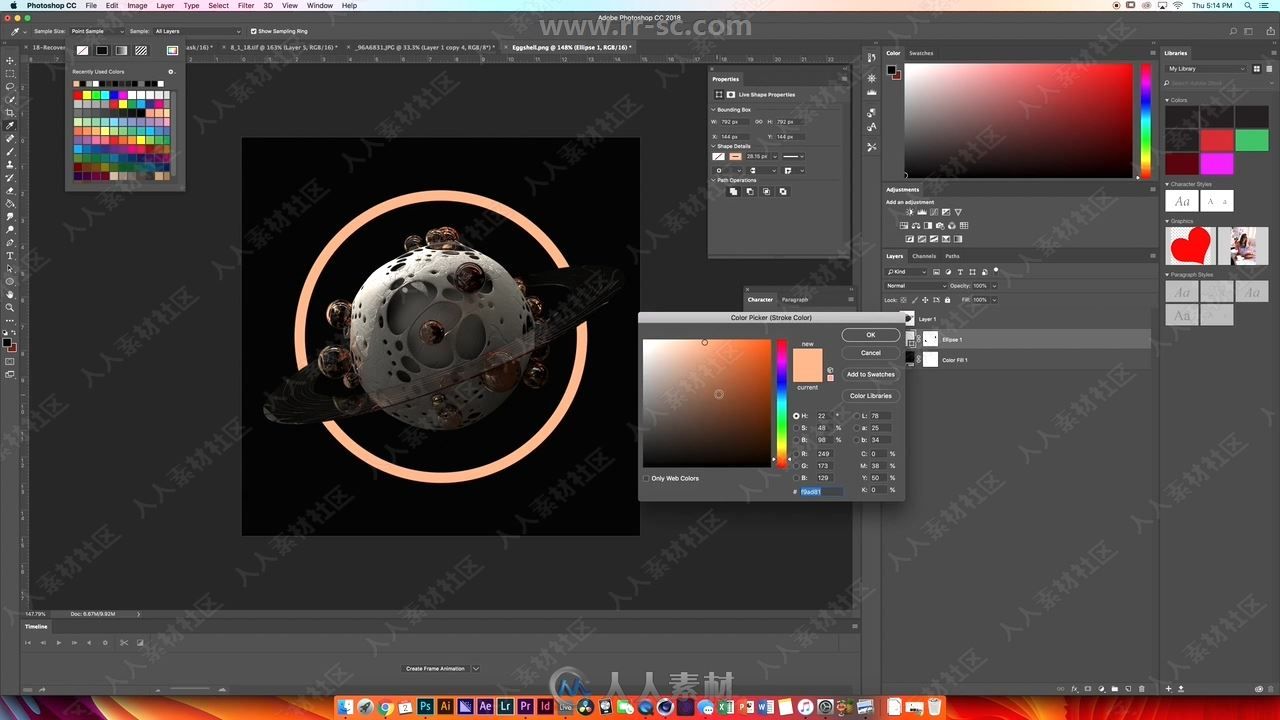Viewport: 1280px width, 720px height.
Task: Select the Eyedropper tool in toolbar
Action: 10,125
